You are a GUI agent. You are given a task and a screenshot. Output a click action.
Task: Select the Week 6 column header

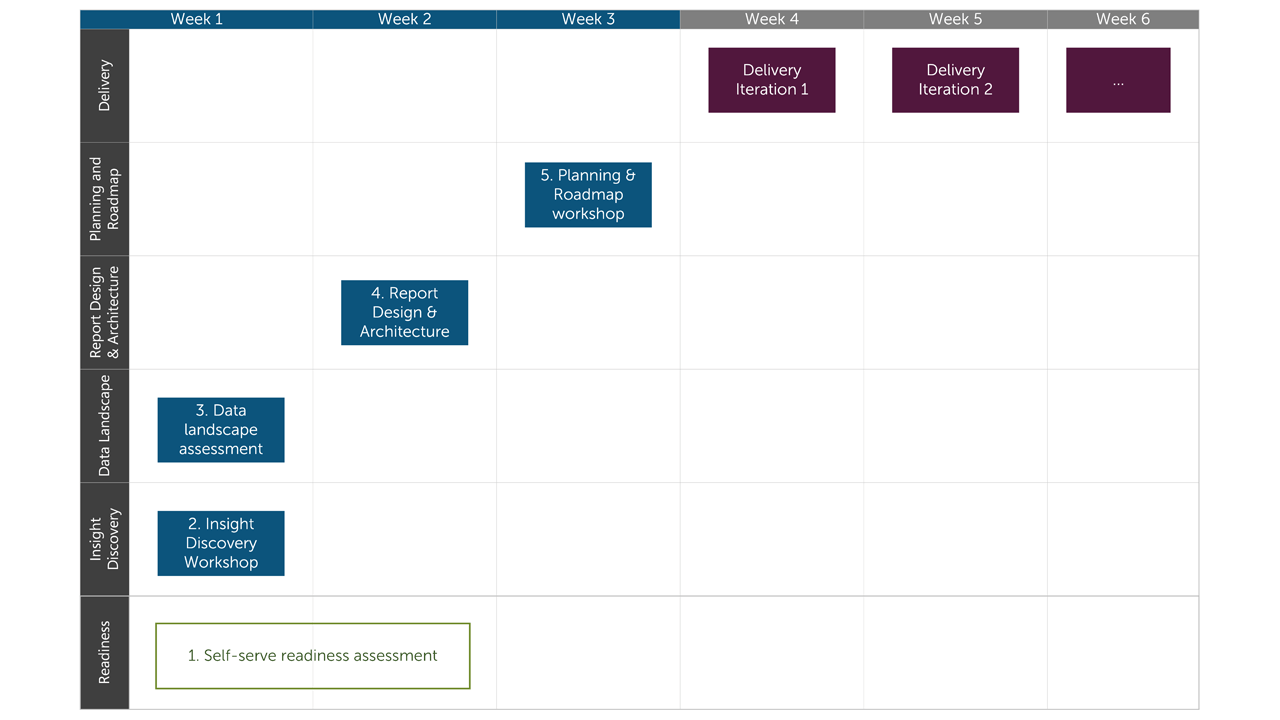point(1123,19)
